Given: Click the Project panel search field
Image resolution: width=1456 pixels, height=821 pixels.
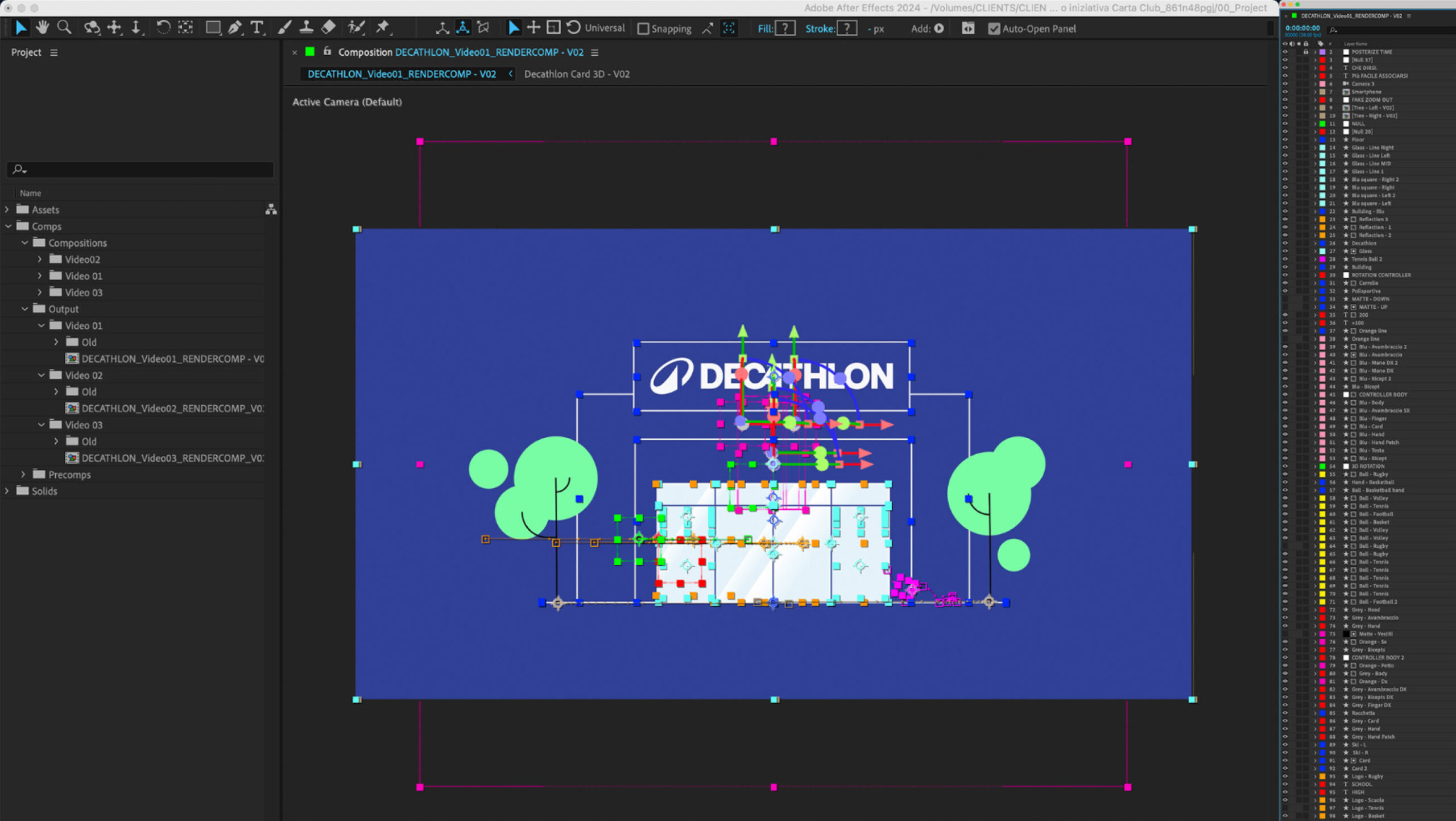Looking at the screenshot, I should click(x=140, y=169).
